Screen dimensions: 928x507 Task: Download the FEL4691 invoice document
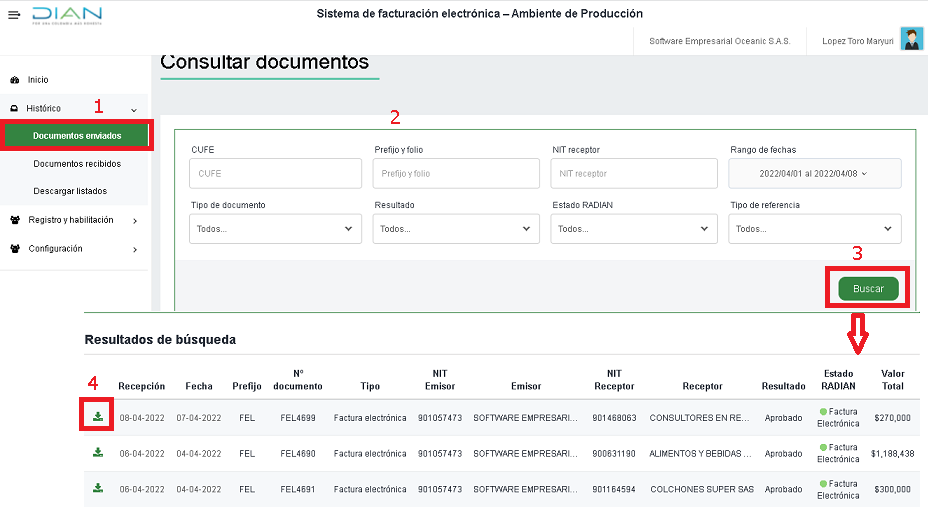pos(98,488)
